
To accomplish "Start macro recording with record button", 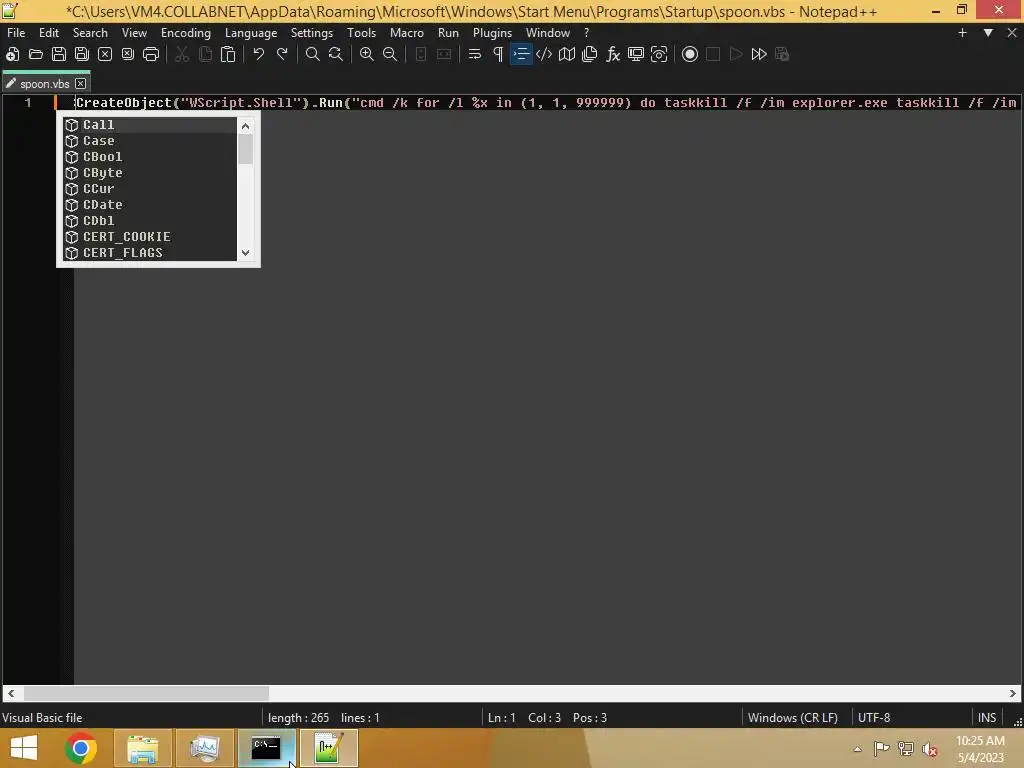I will pyautogui.click(x=690, y=54).
